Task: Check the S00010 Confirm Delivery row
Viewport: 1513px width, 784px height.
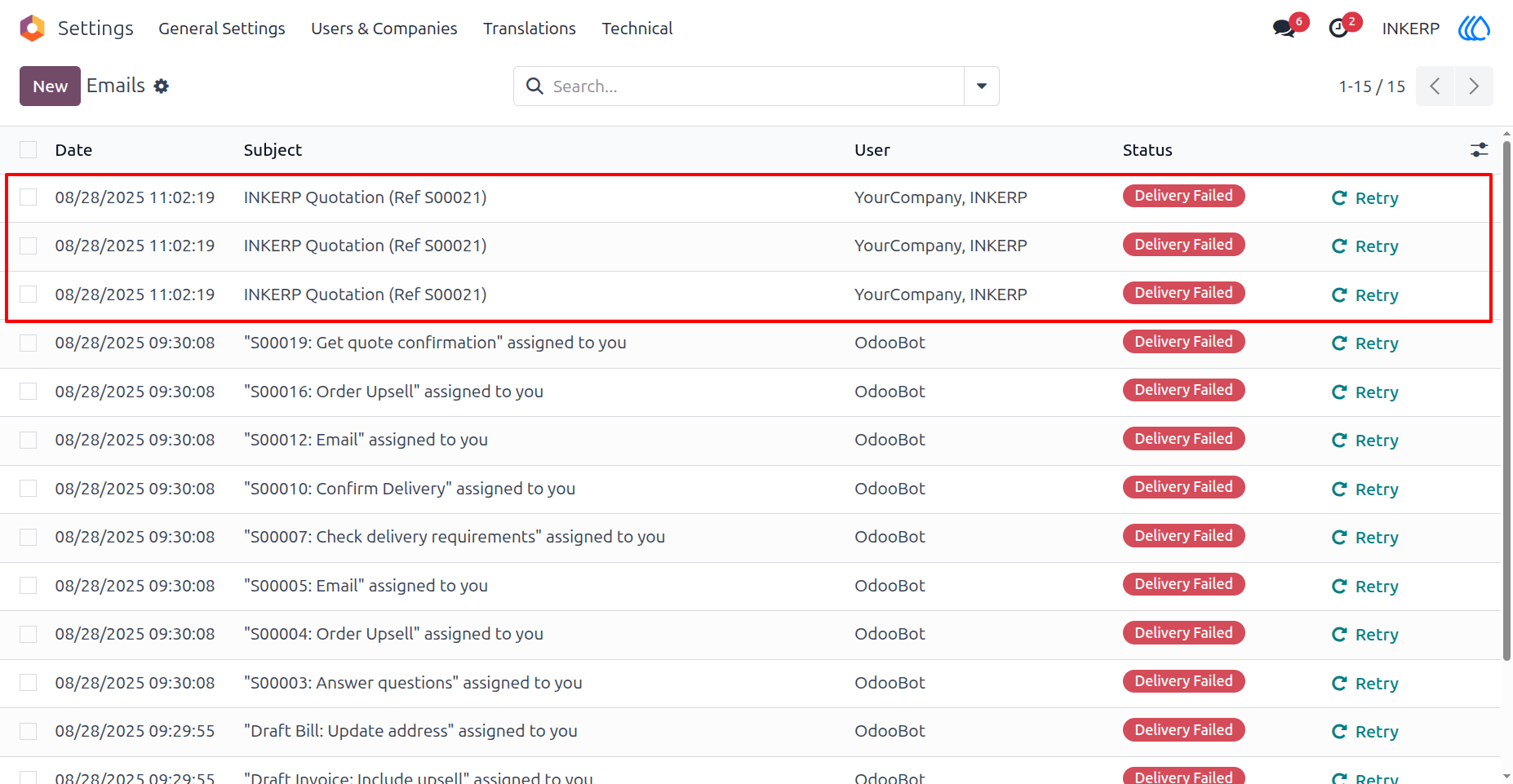Action: [x=29, y=489]
